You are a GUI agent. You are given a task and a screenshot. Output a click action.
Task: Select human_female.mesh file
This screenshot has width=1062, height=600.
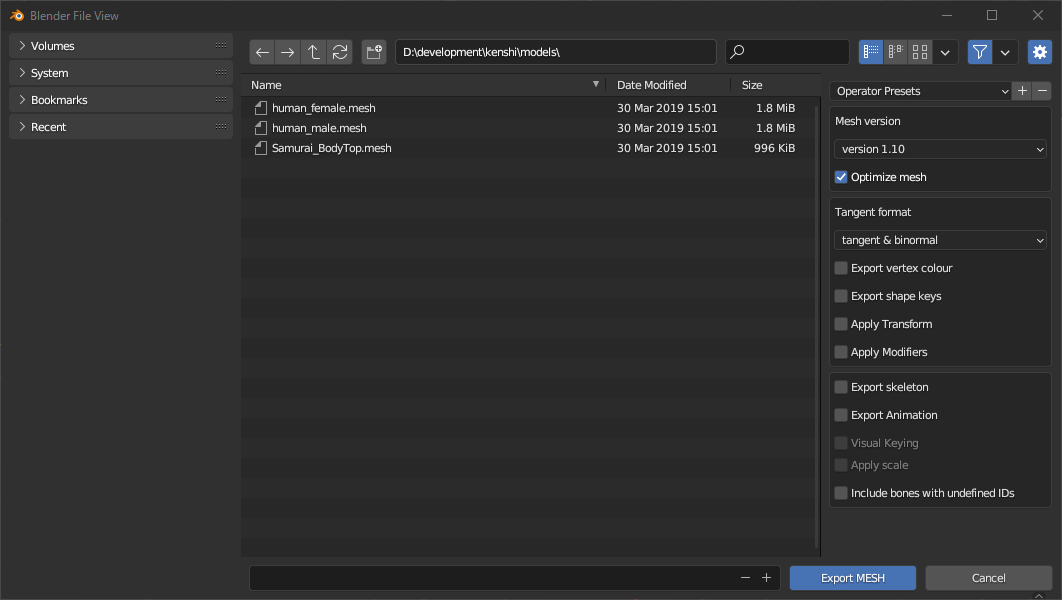527,108
